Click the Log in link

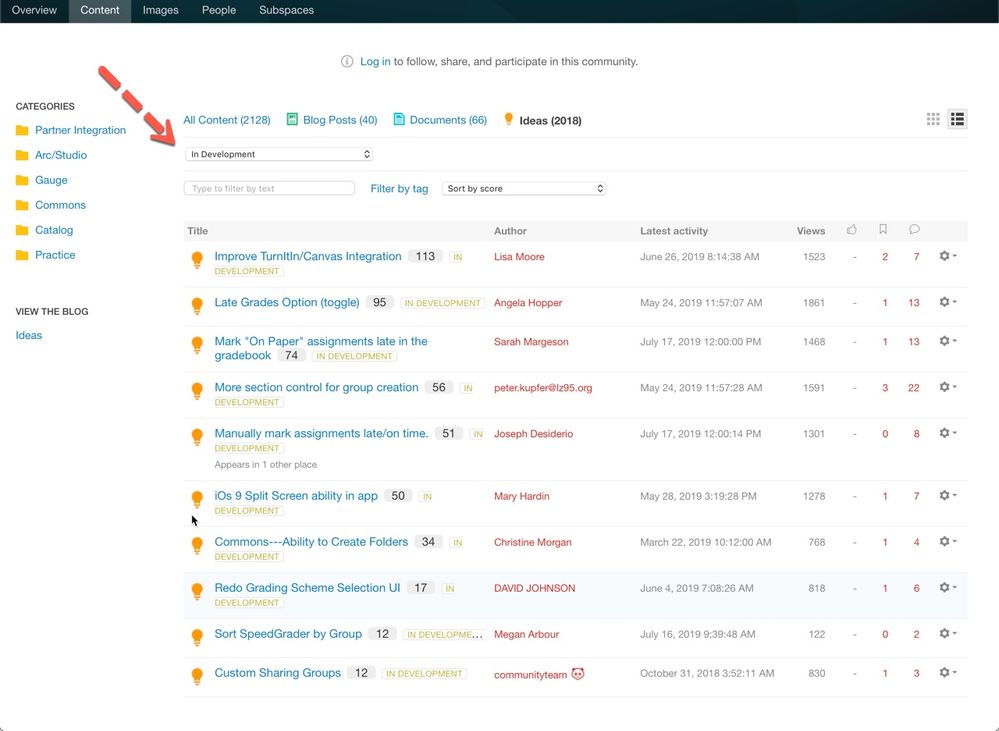point(375,61)
